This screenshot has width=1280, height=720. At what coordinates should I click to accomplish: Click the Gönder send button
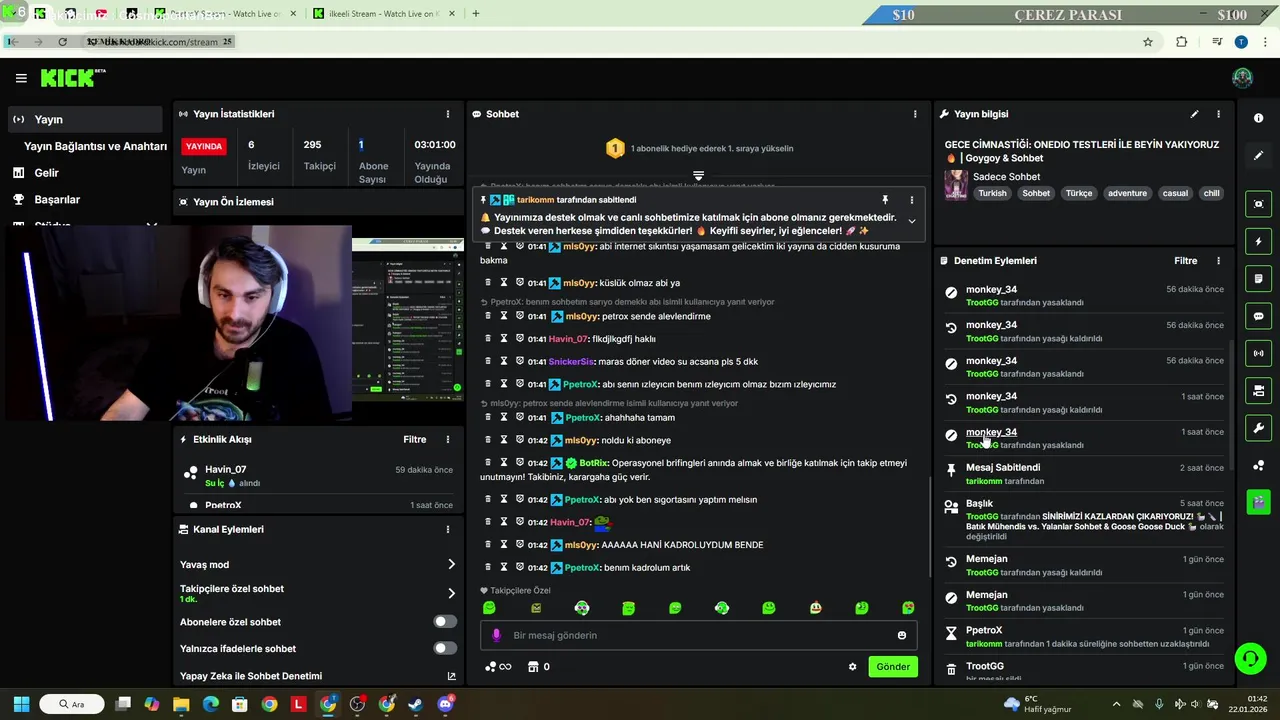click(x=893, y=667)
